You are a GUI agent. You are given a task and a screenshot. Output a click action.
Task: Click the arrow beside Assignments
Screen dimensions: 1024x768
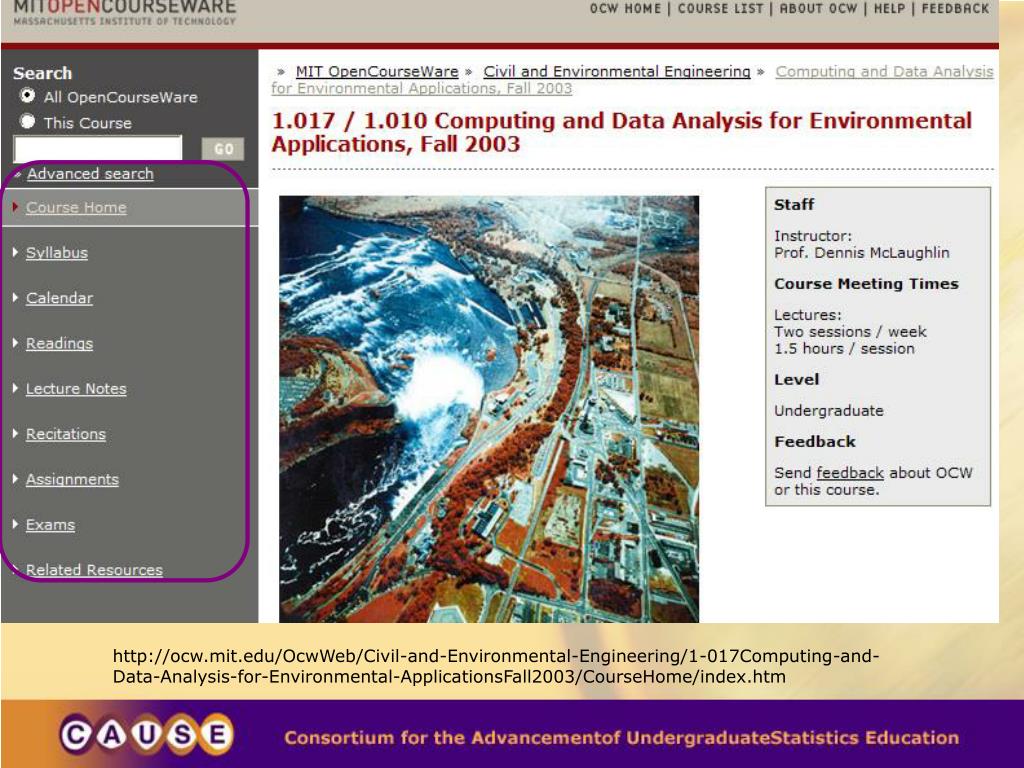pos(15,479)
